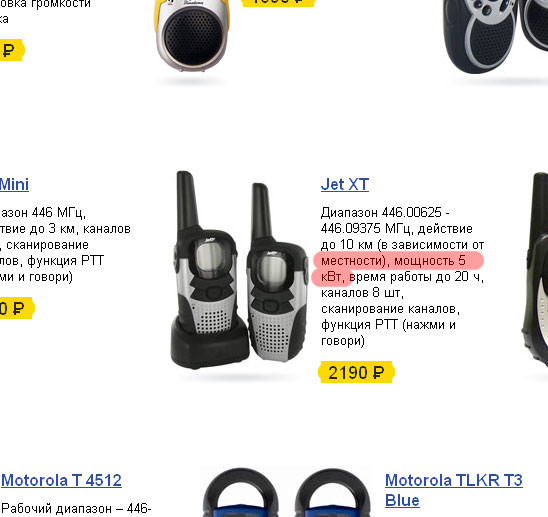
Task: Click the blue Motorola TLKR T3 image
Action: [287, 493]
